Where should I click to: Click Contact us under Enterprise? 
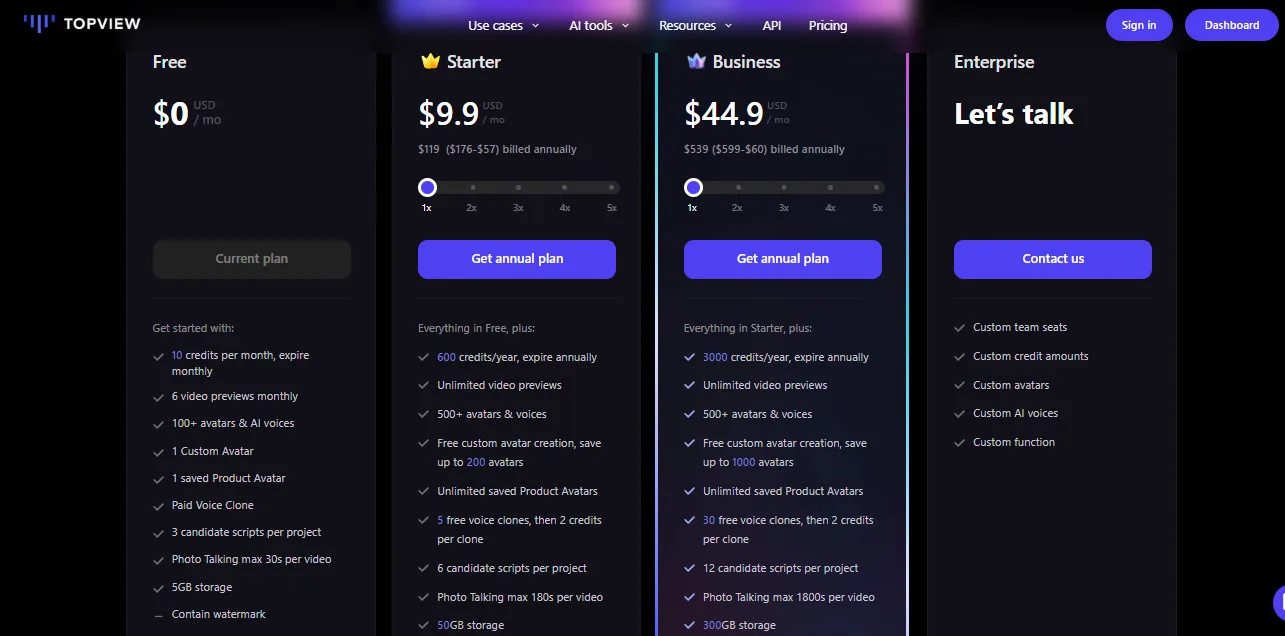pyautogui.click(x=1052, y=259)
